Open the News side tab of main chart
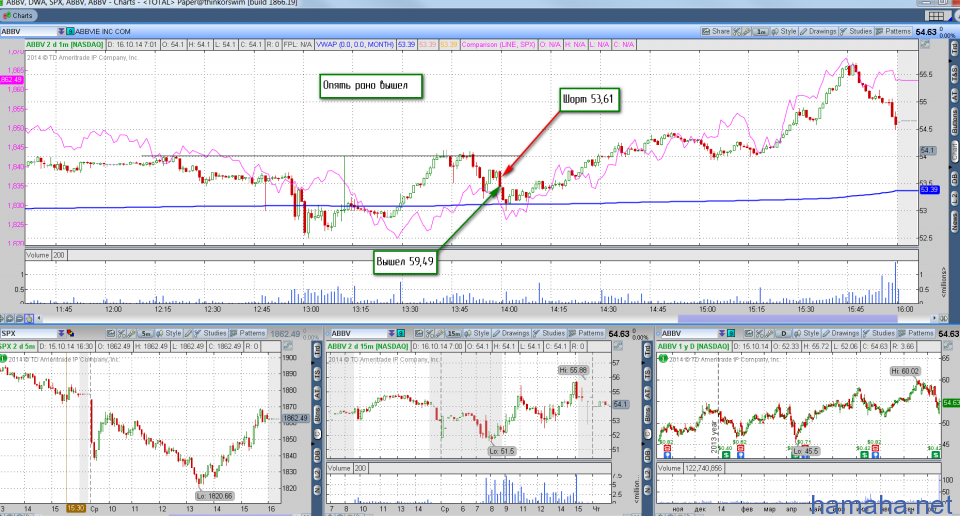 click(x=954, y=222)
